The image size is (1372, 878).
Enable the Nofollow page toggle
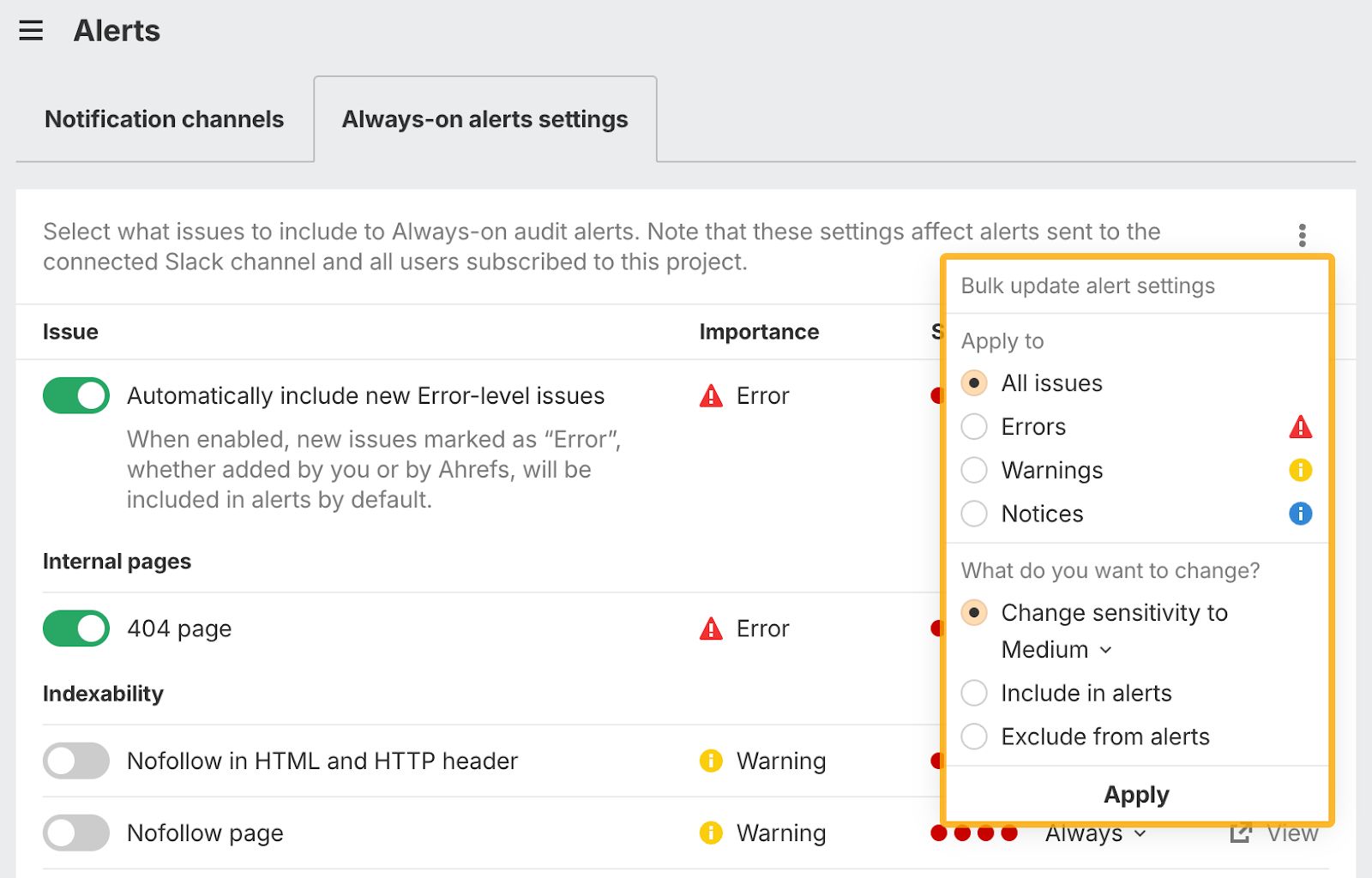76,833
